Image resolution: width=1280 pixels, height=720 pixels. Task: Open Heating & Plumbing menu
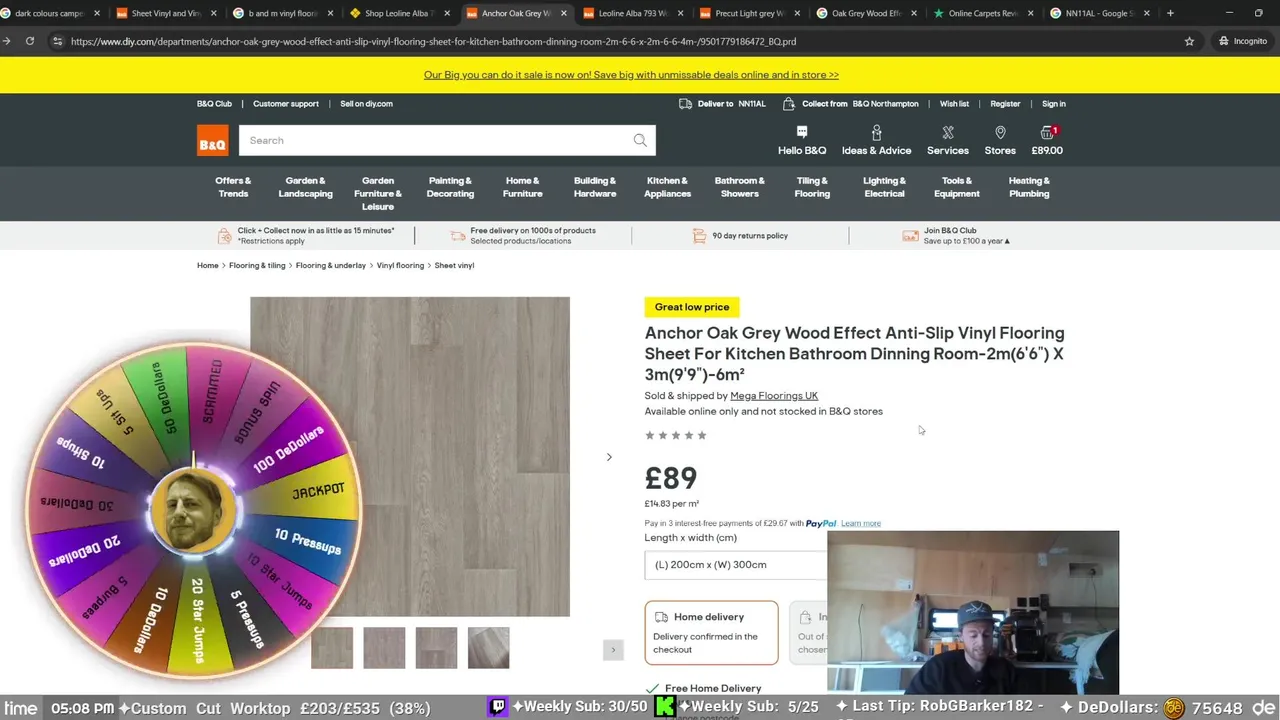click(x=1029, y=187)
